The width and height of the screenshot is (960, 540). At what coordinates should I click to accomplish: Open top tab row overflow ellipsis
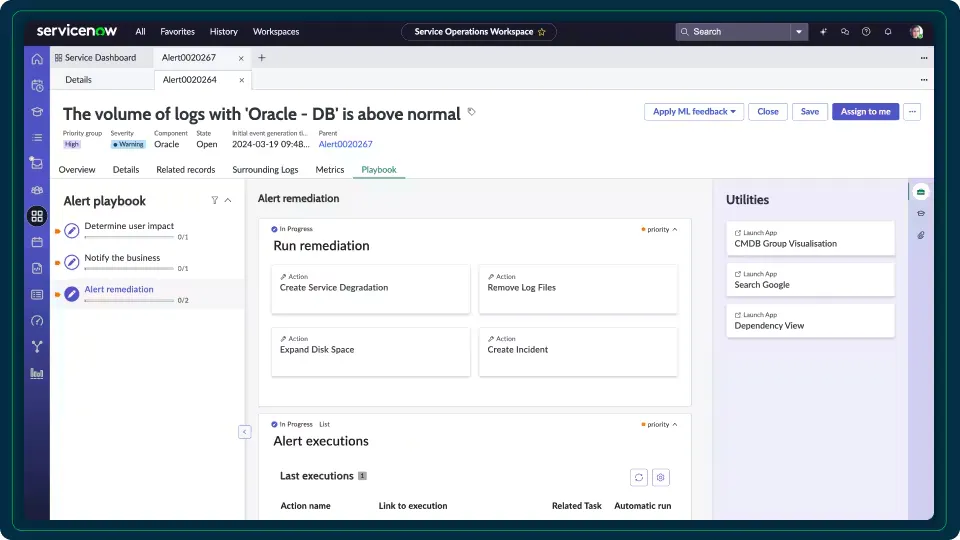click(x=924, y=58)
